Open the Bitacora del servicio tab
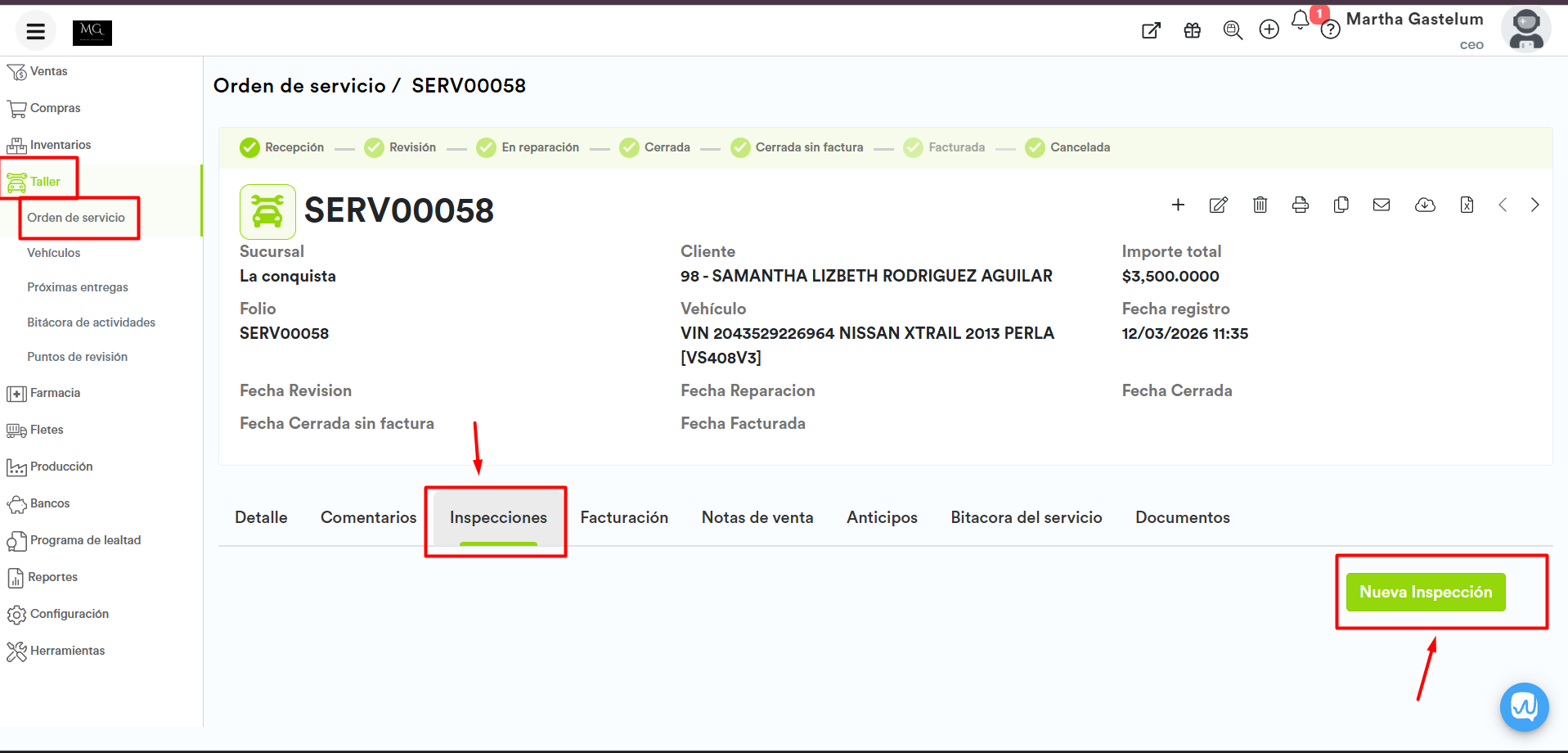 click(x=1027, y=517)
